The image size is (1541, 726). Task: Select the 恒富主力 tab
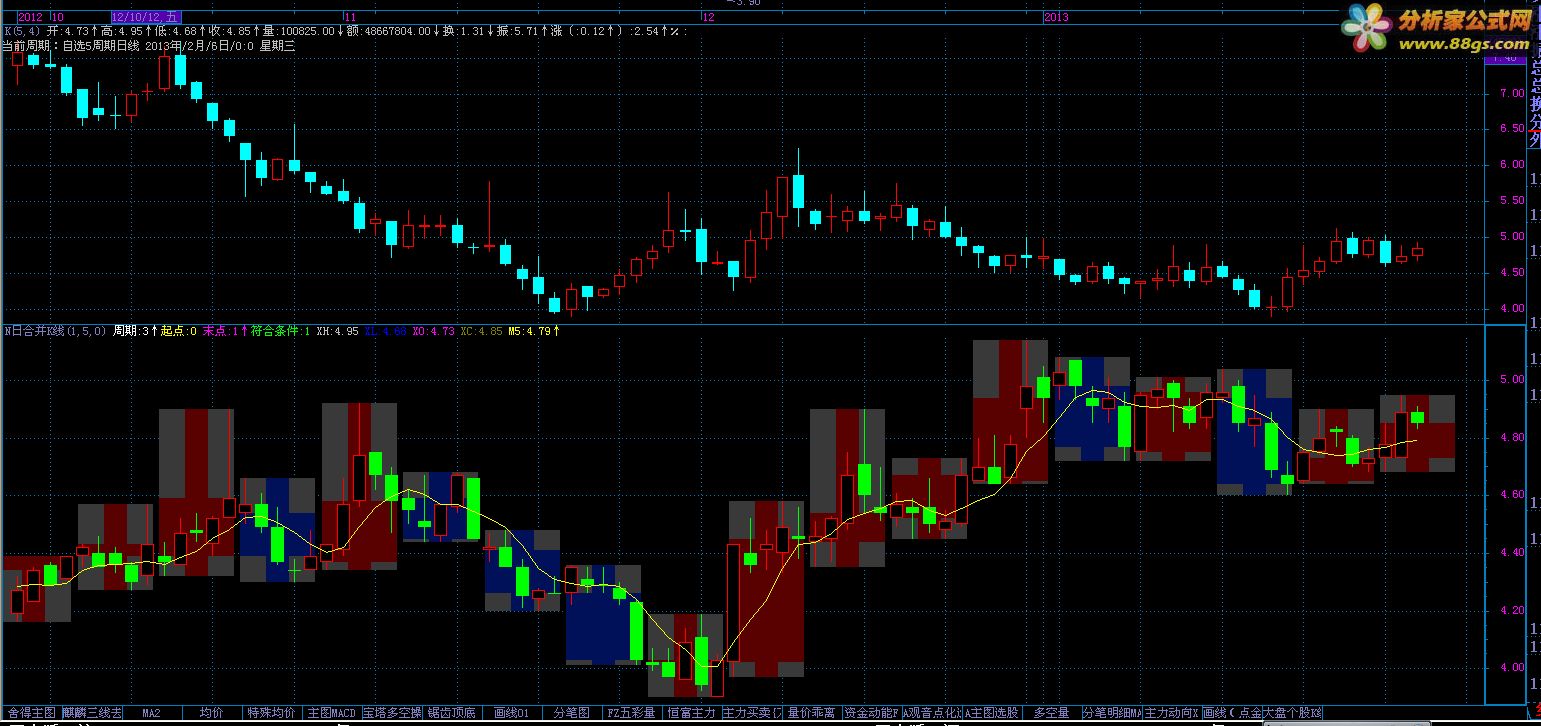point(692,713)
